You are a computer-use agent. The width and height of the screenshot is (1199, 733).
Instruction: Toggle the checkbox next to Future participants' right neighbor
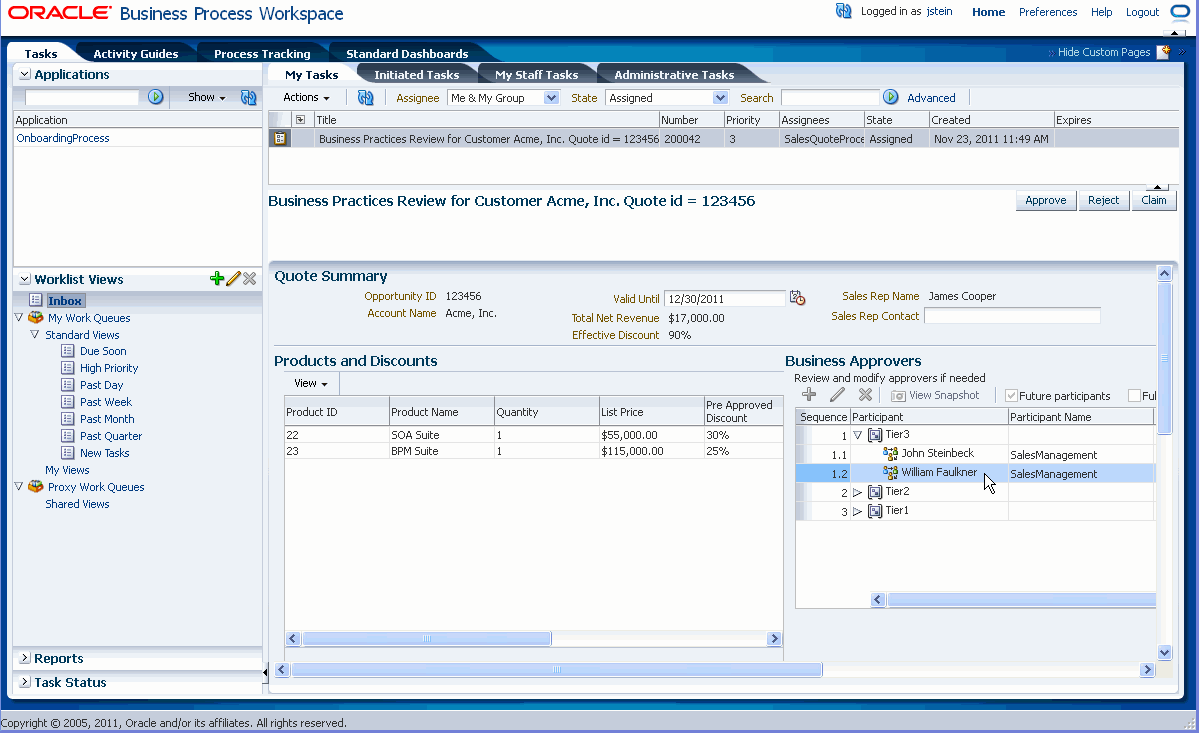point(1134,395)
